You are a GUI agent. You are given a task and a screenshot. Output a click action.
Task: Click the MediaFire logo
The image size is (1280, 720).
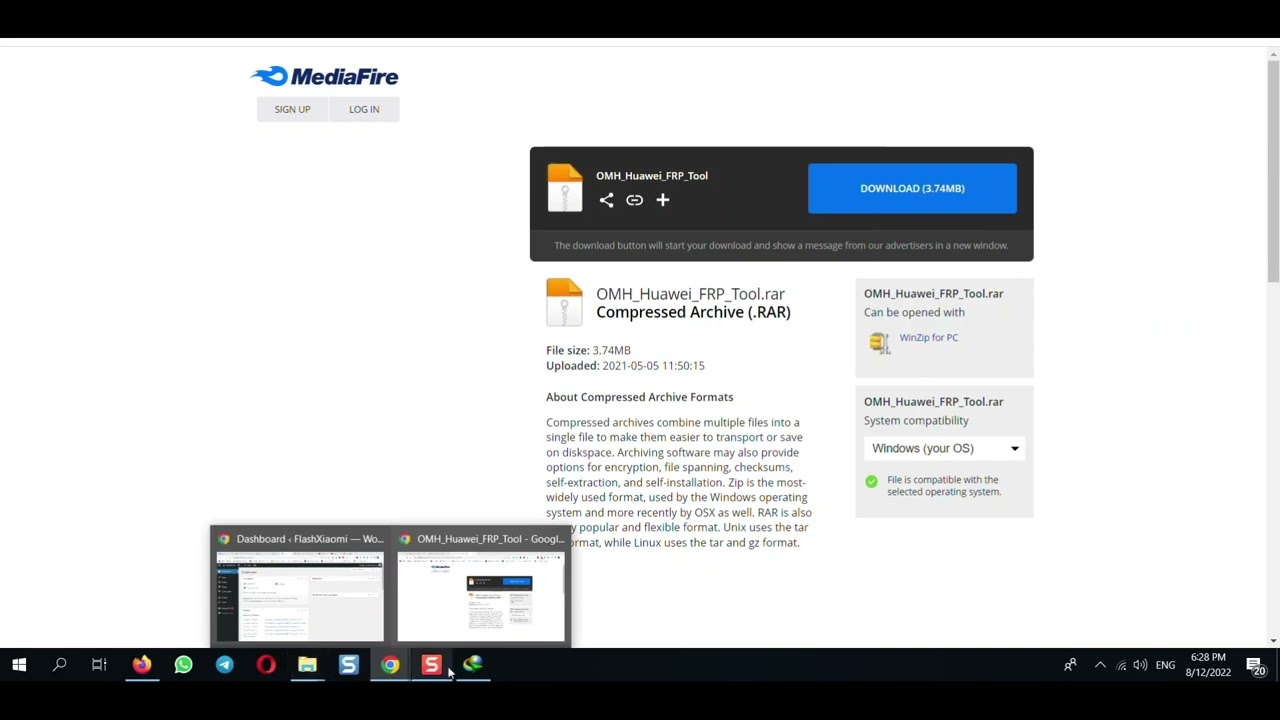click(x=324, y=76)
